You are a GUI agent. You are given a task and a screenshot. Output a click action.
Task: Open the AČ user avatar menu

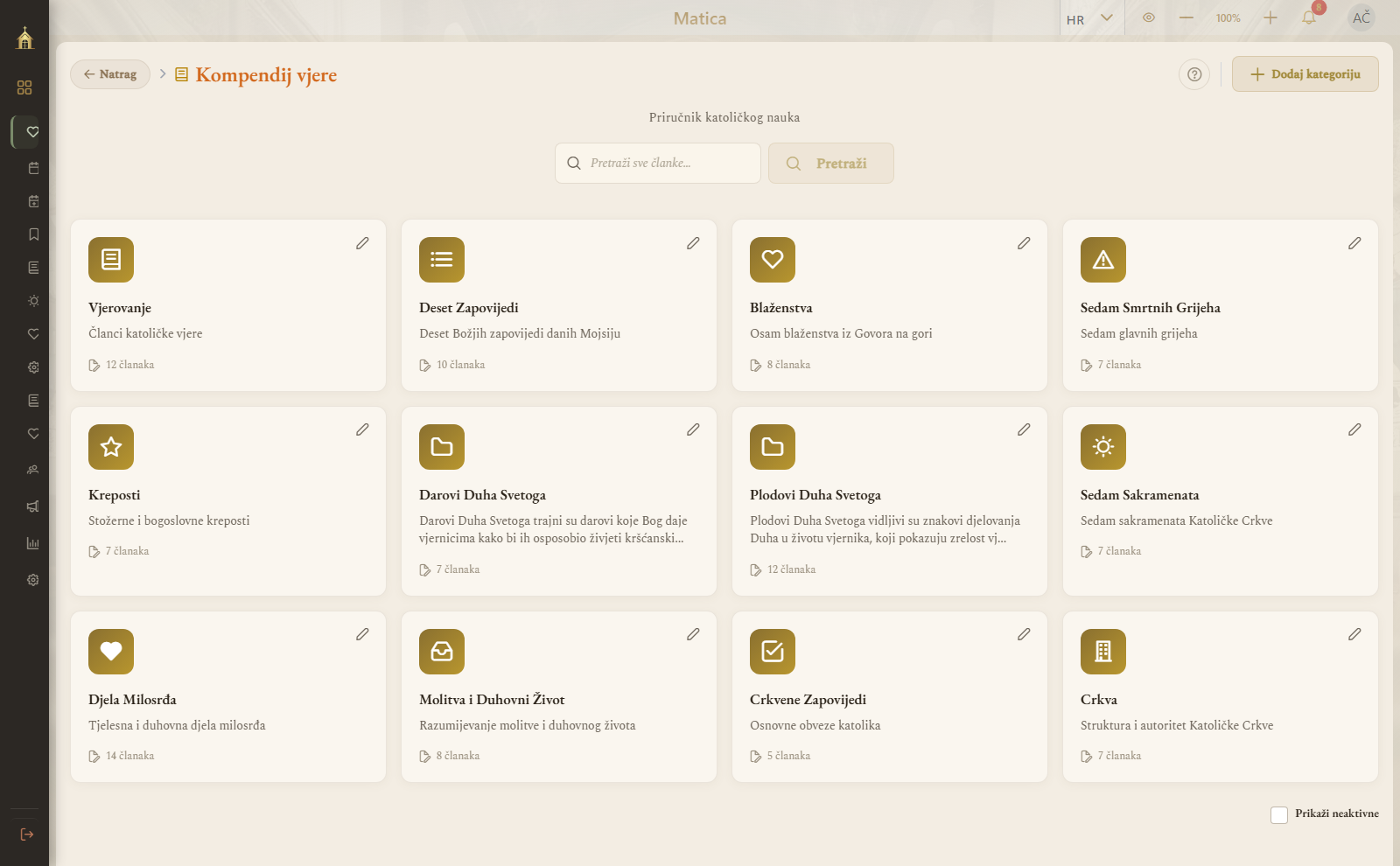[1361, 17]
